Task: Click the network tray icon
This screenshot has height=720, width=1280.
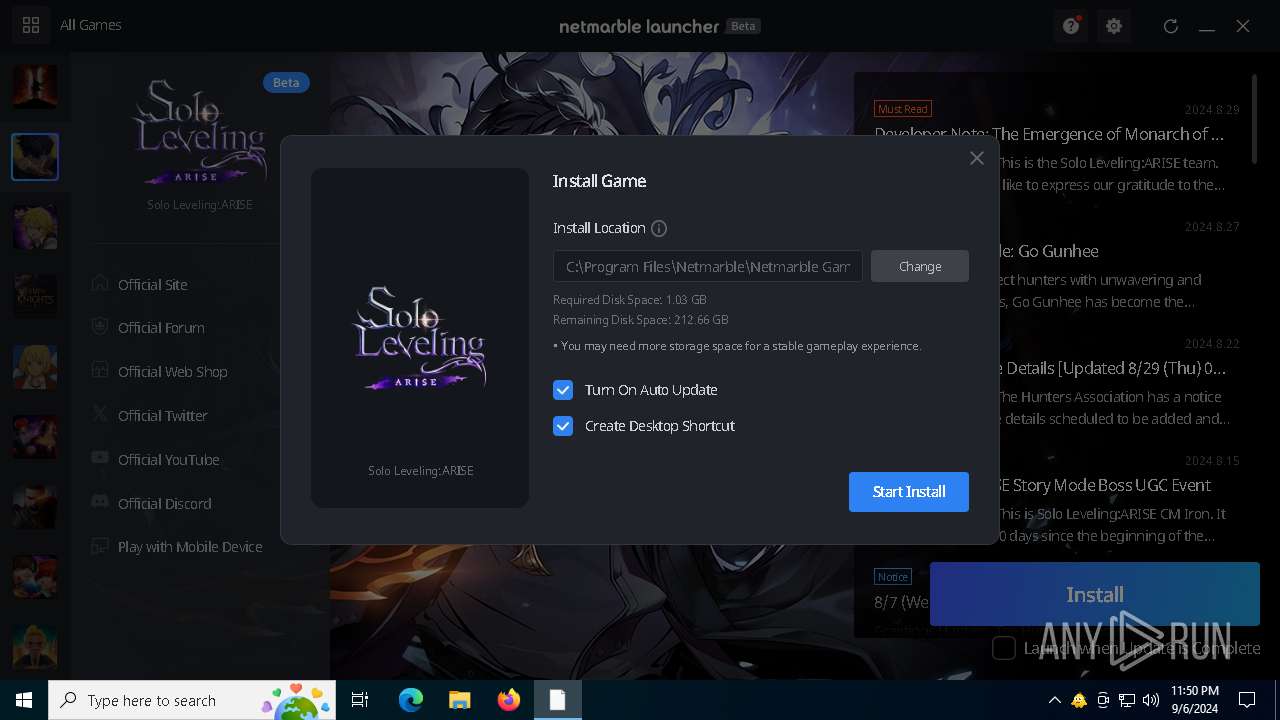Action: tap(1127, 700)
